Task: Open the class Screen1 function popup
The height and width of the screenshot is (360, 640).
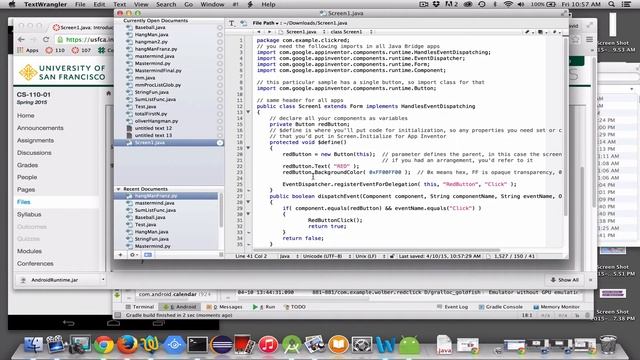Action: [351, 32]
